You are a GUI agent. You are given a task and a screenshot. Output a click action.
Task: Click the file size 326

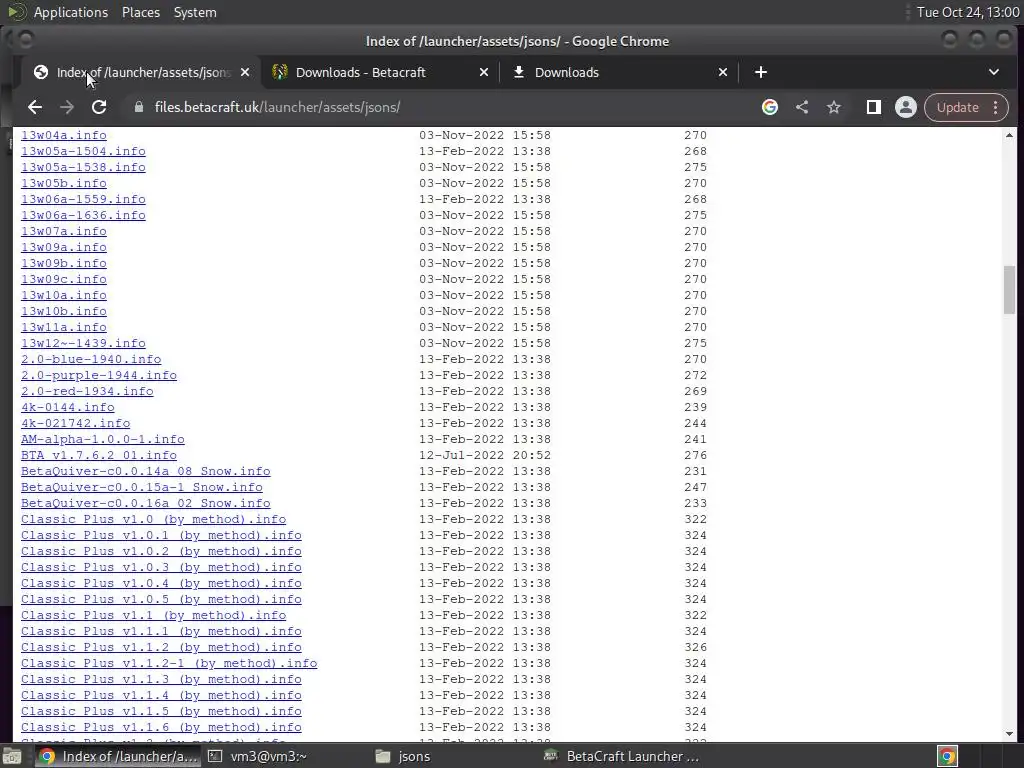click(696, 647)
